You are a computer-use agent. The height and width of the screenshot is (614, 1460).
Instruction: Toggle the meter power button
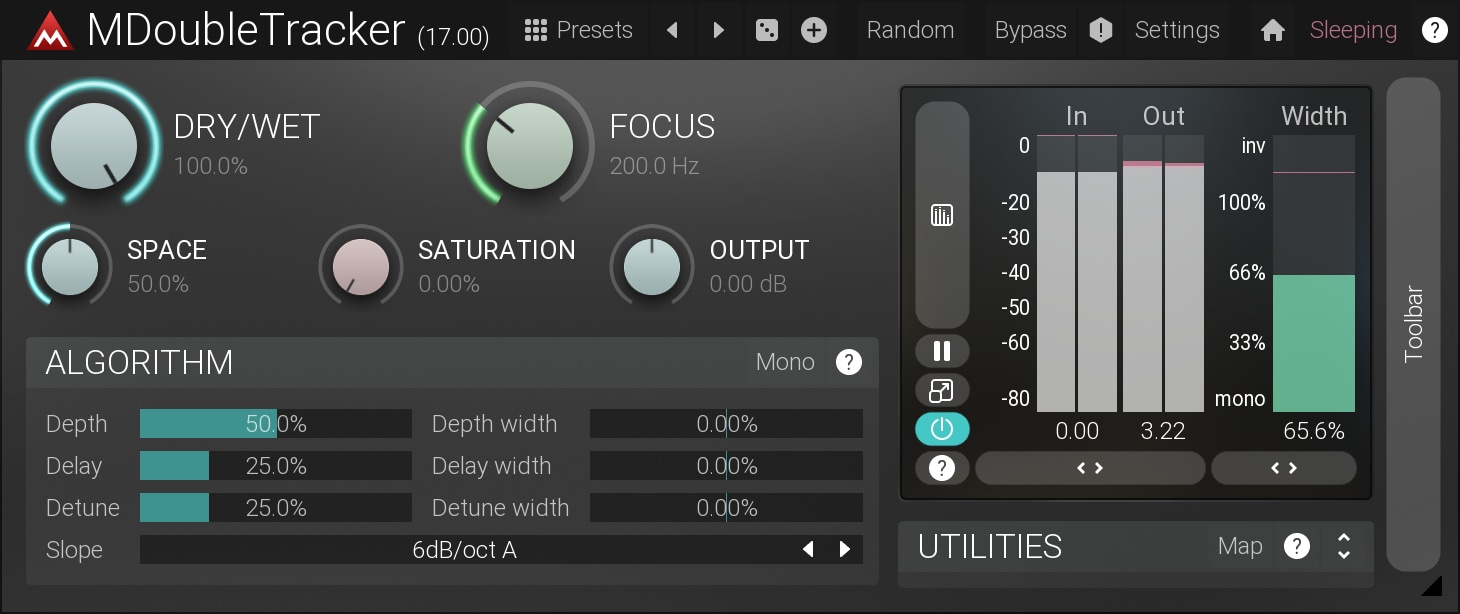click(941, 429)
